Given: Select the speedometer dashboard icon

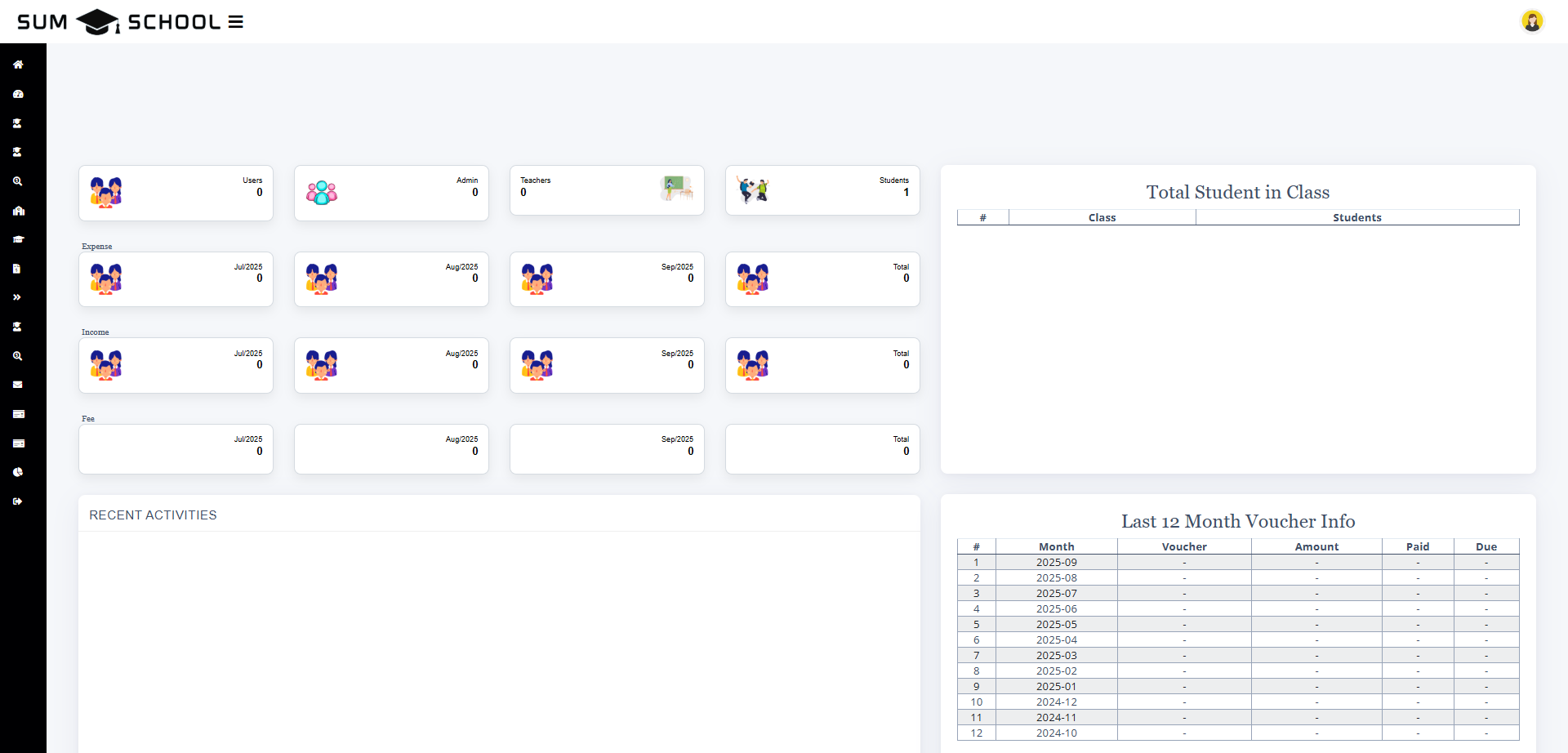Looking at the screenshot, I should [x=18, y=94].
